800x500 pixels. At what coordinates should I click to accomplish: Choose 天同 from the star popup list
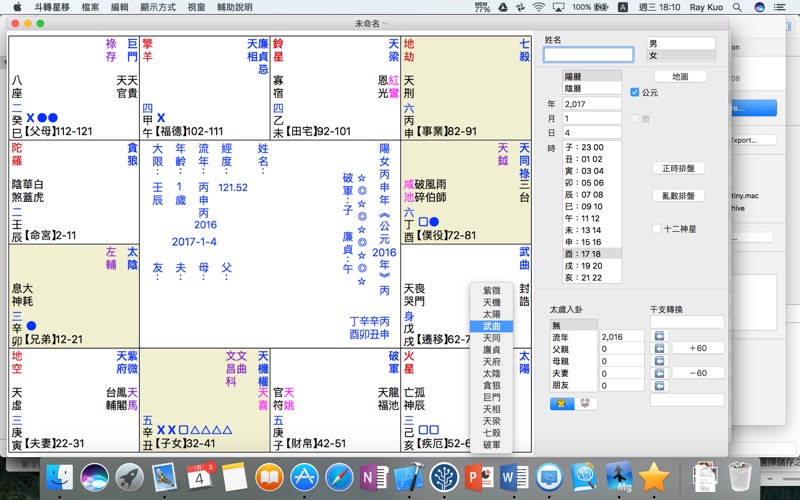click(x=491, y=338)
